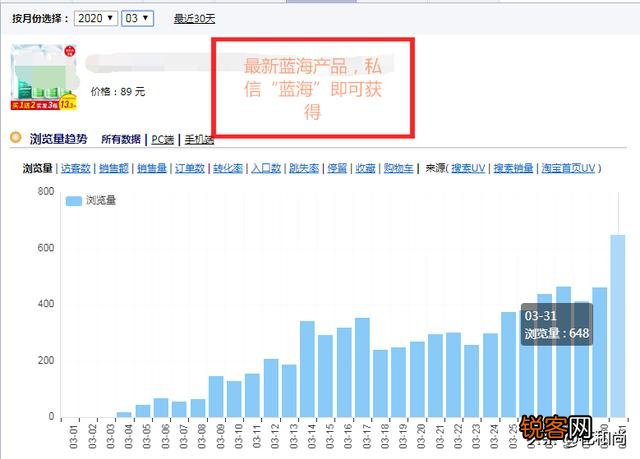Click the 03-19 axis label
640x459 pixels.
[403, 437]
